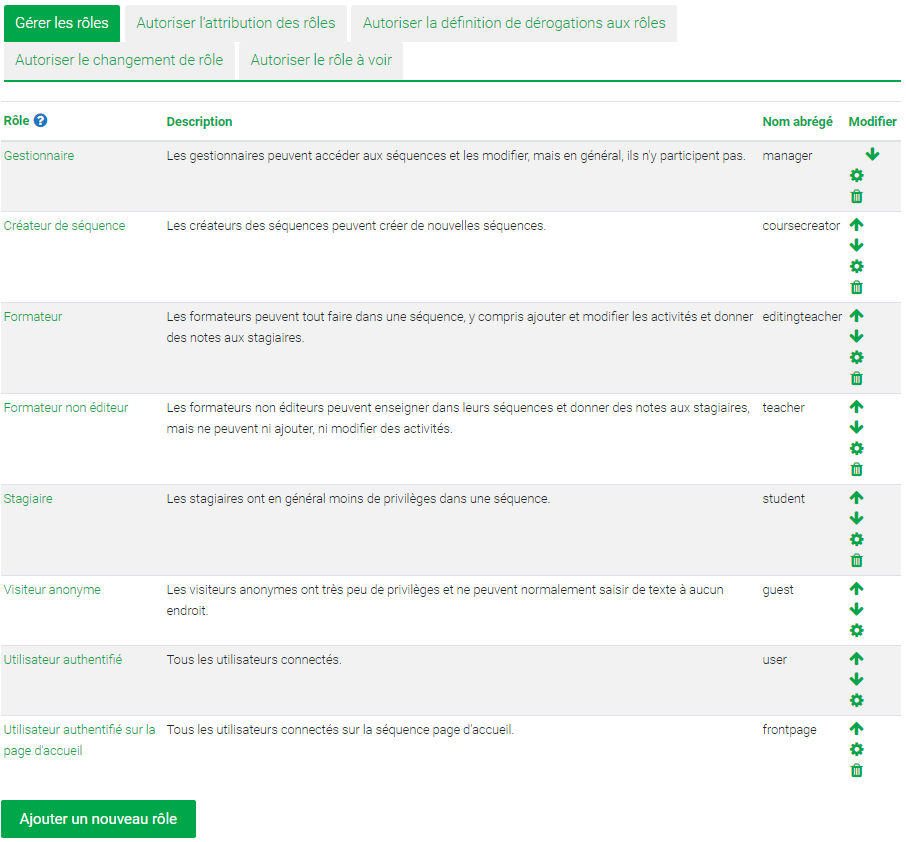Delete the student role
The width and height of the screenshot is (906, 842).
pos(856,561)
